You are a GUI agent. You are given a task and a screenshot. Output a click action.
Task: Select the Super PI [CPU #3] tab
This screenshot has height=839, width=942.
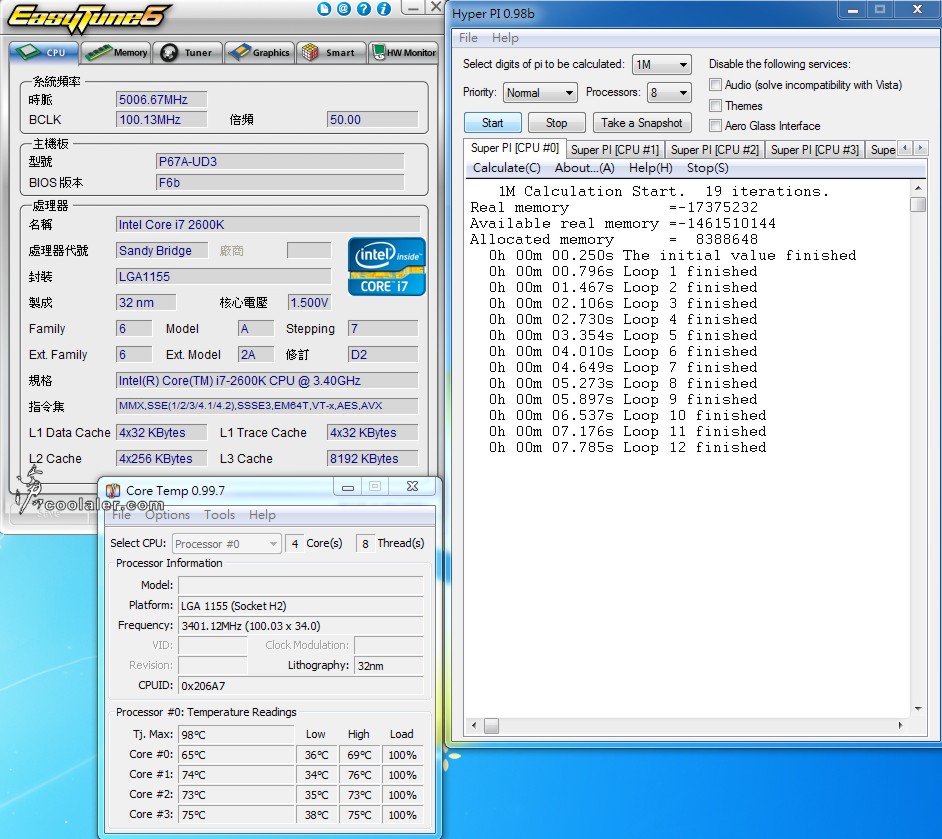(x=814, y=150)
